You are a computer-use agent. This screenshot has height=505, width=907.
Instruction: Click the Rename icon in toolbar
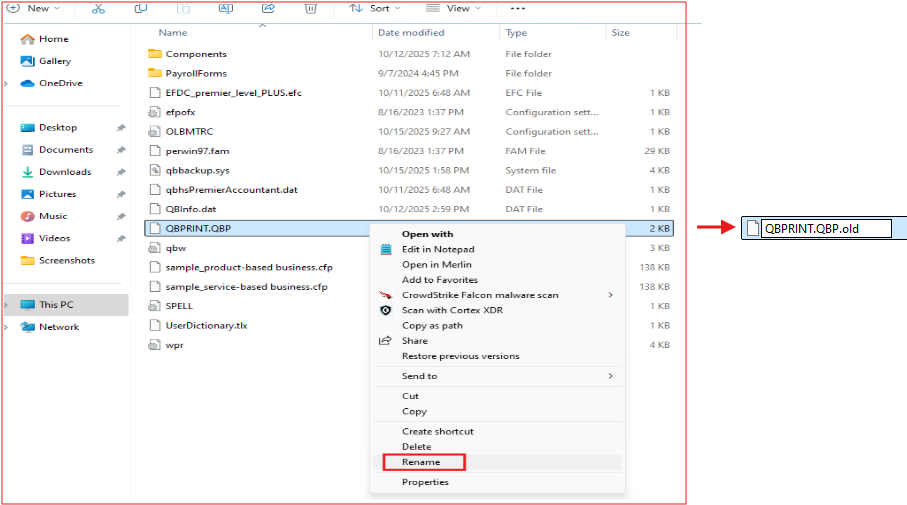point(226,9)
